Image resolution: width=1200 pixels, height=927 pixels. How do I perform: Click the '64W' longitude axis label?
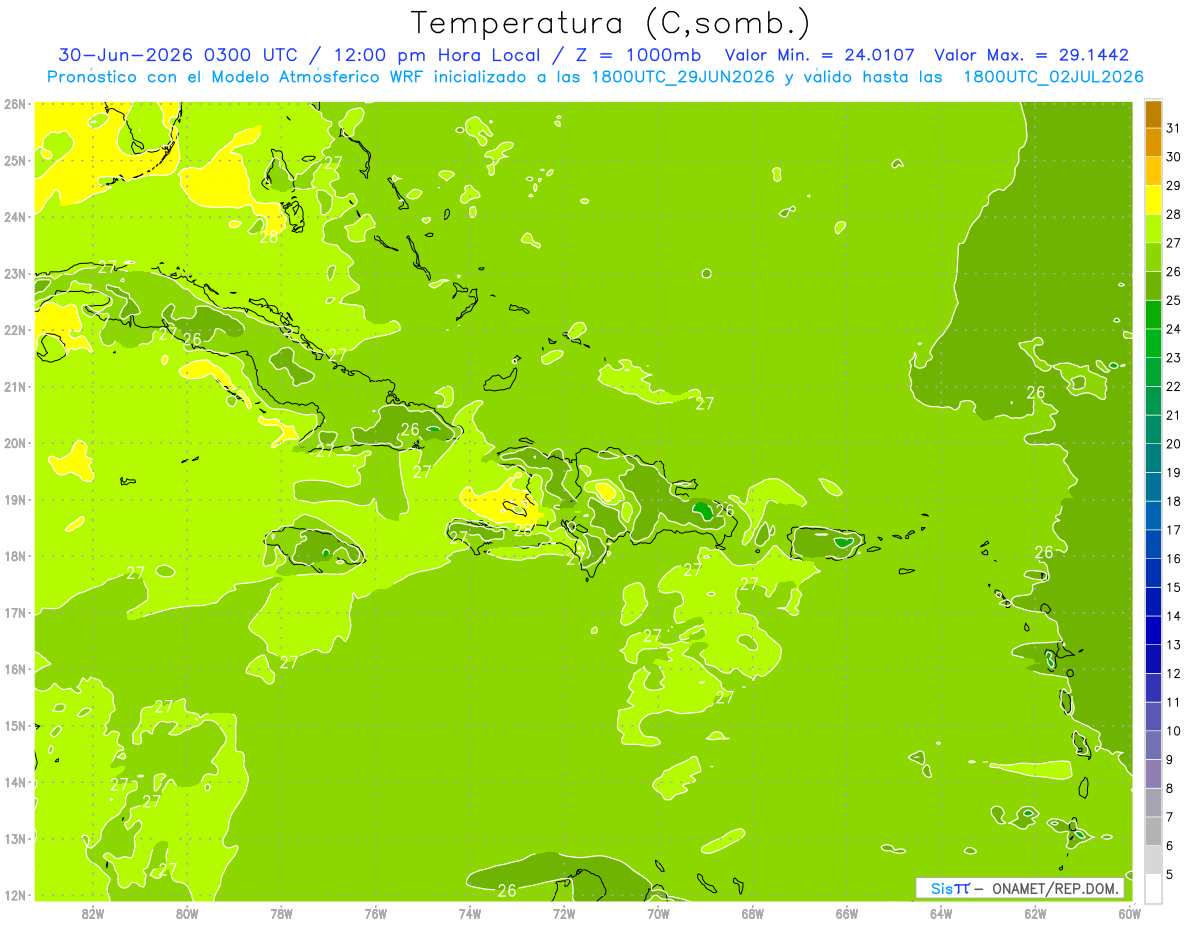coord(941,913)
